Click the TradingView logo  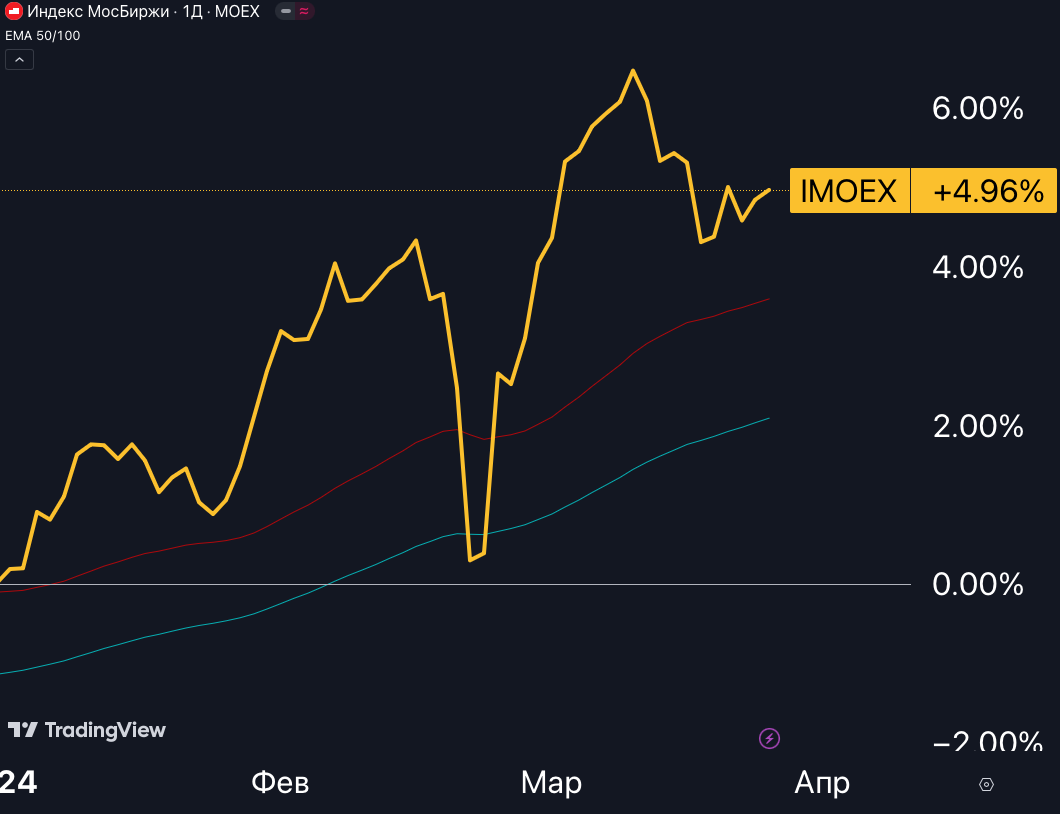click(x=87, y=730)
